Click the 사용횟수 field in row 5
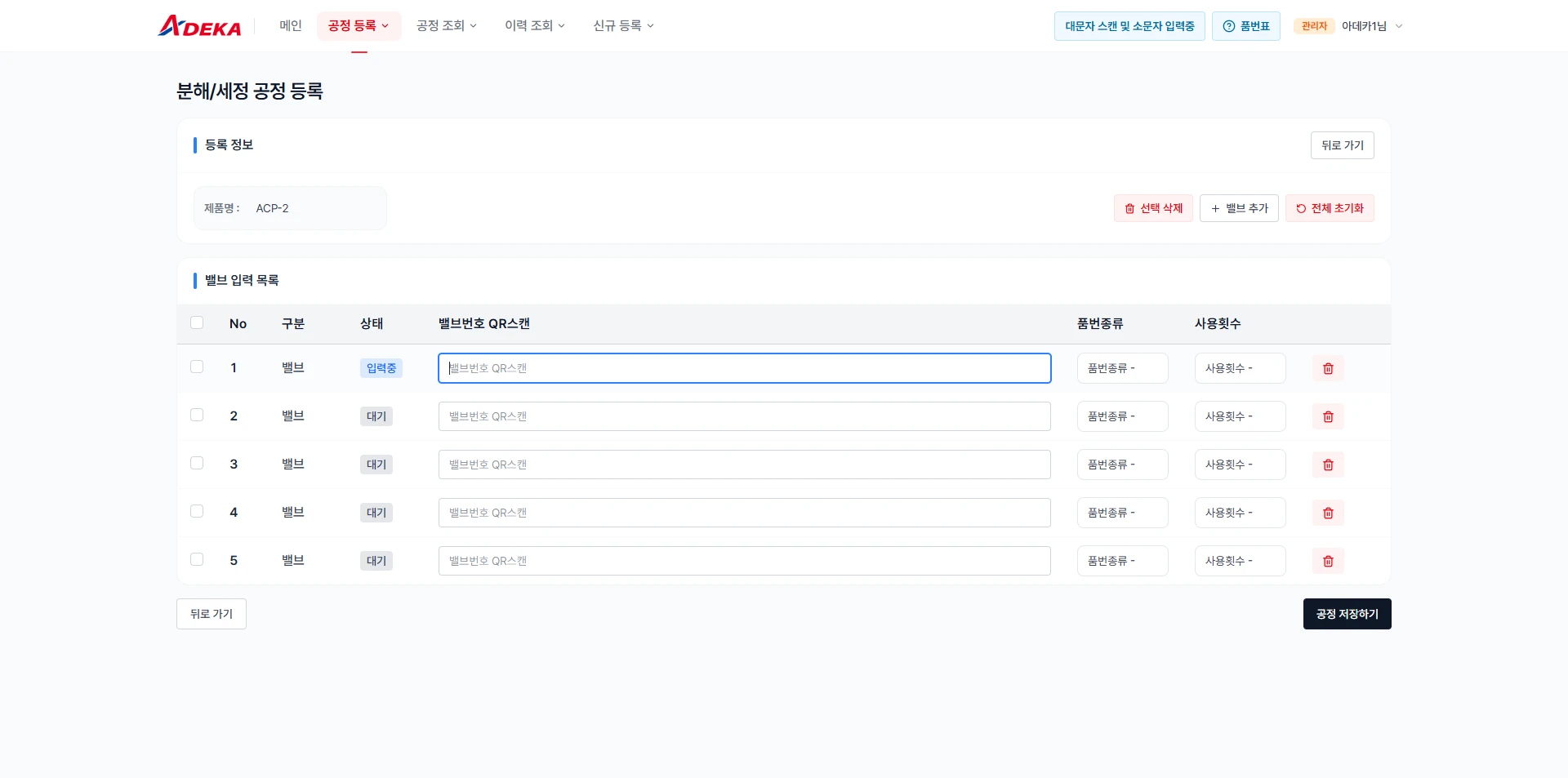 point(1240,561)
